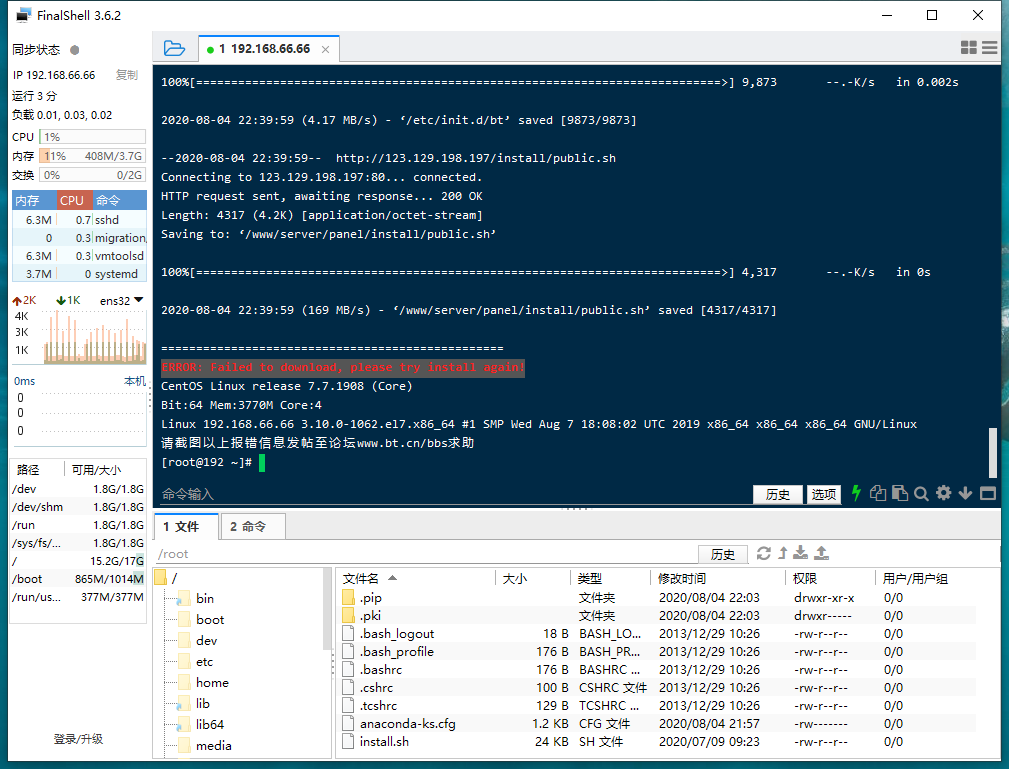Open the ens32 network interface dropdown

coord(121,301)
